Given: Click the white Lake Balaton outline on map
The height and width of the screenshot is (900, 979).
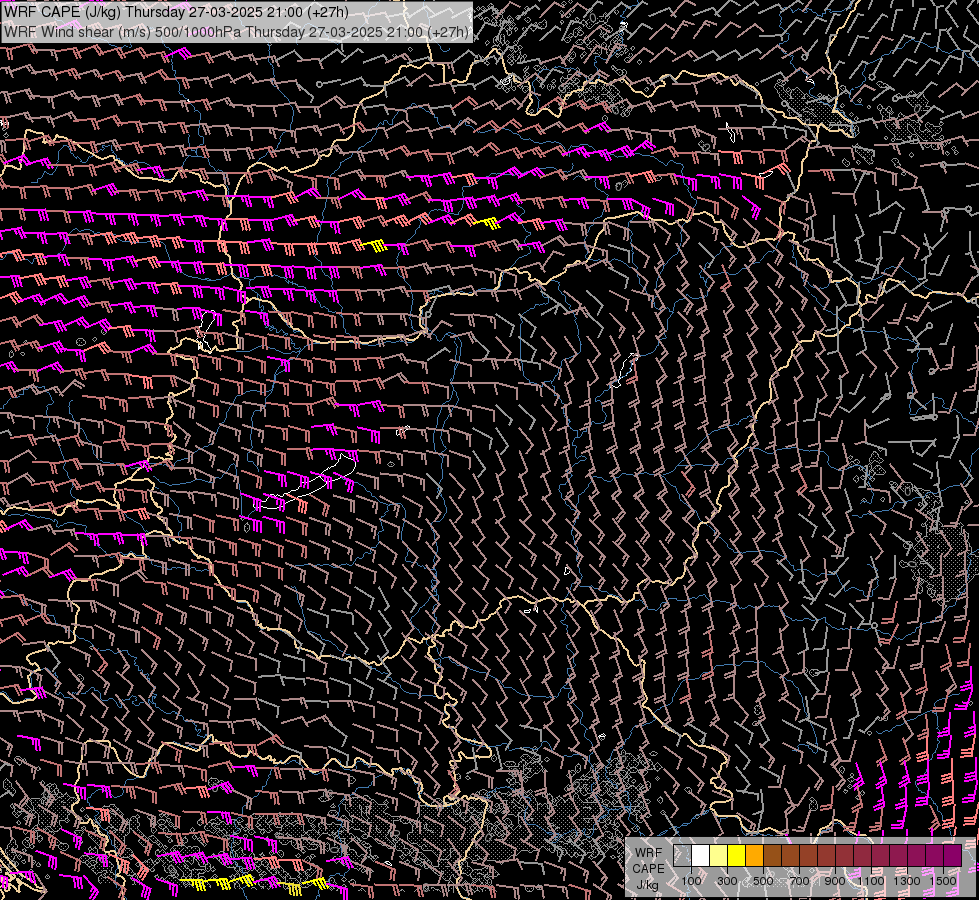Looking at the screenshot, I should (x=306, y=482).
